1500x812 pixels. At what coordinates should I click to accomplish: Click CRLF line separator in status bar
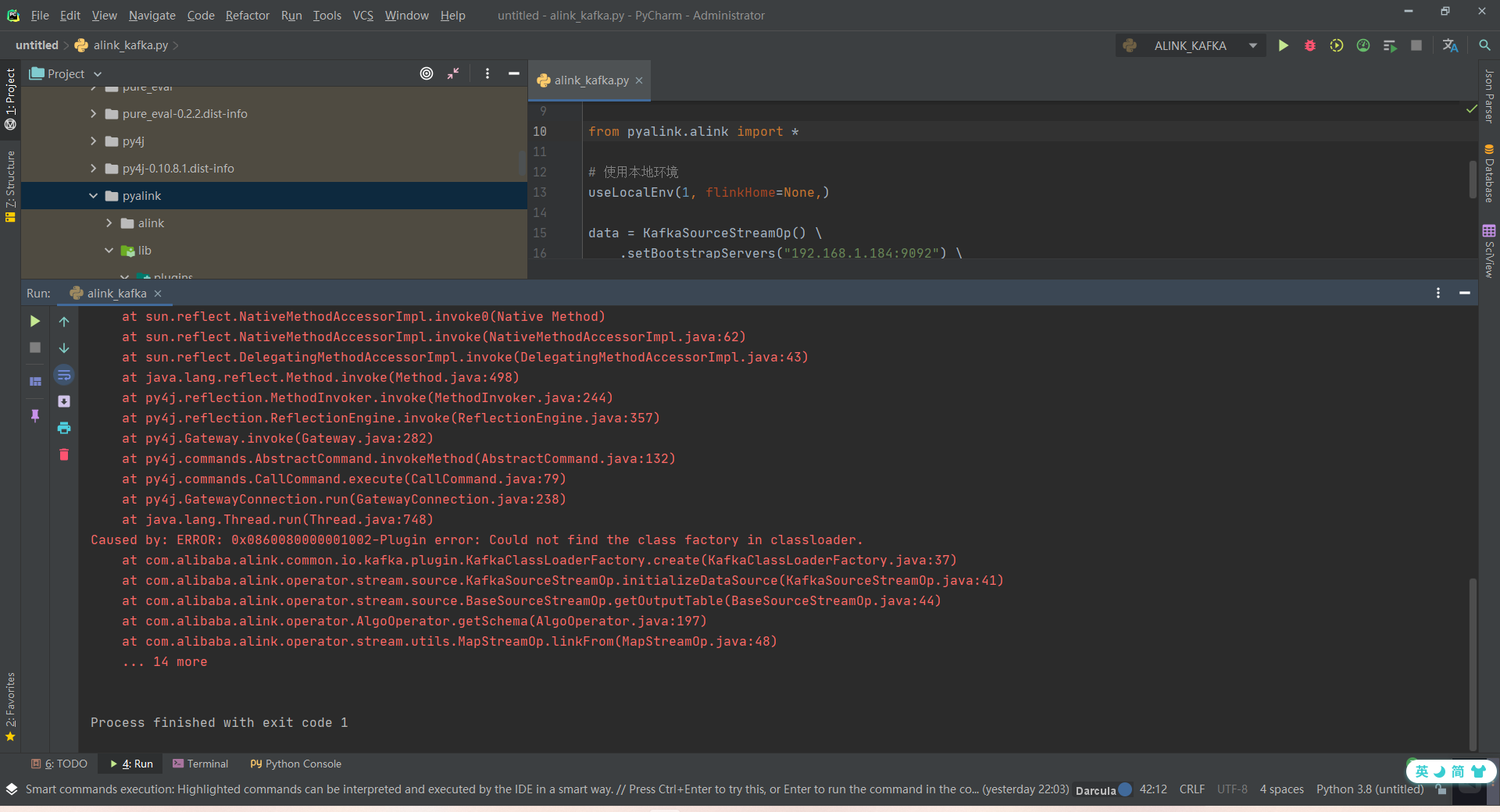point(1191,789)
